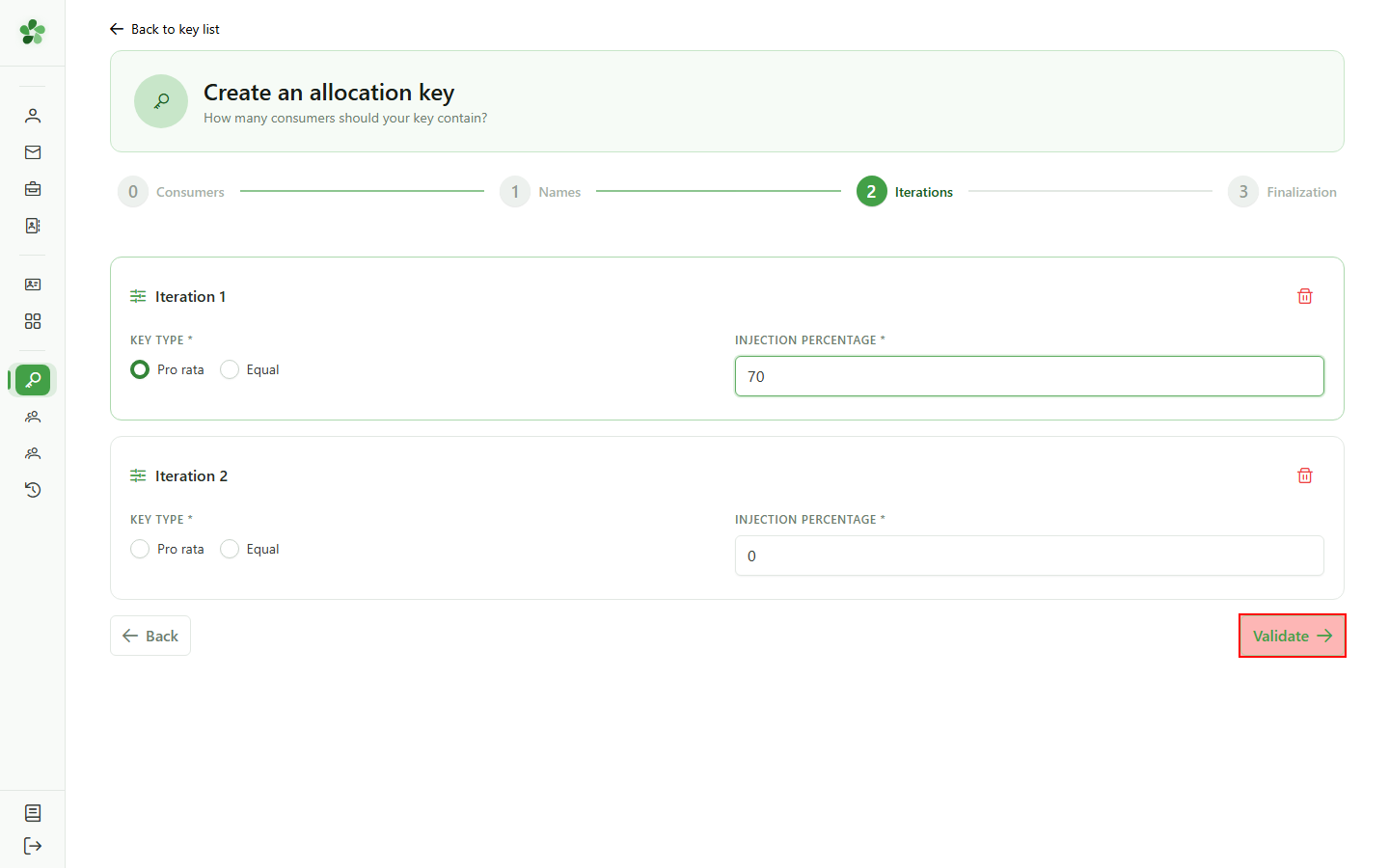
Task: Click the Validate button
Action: (1293, 636)
